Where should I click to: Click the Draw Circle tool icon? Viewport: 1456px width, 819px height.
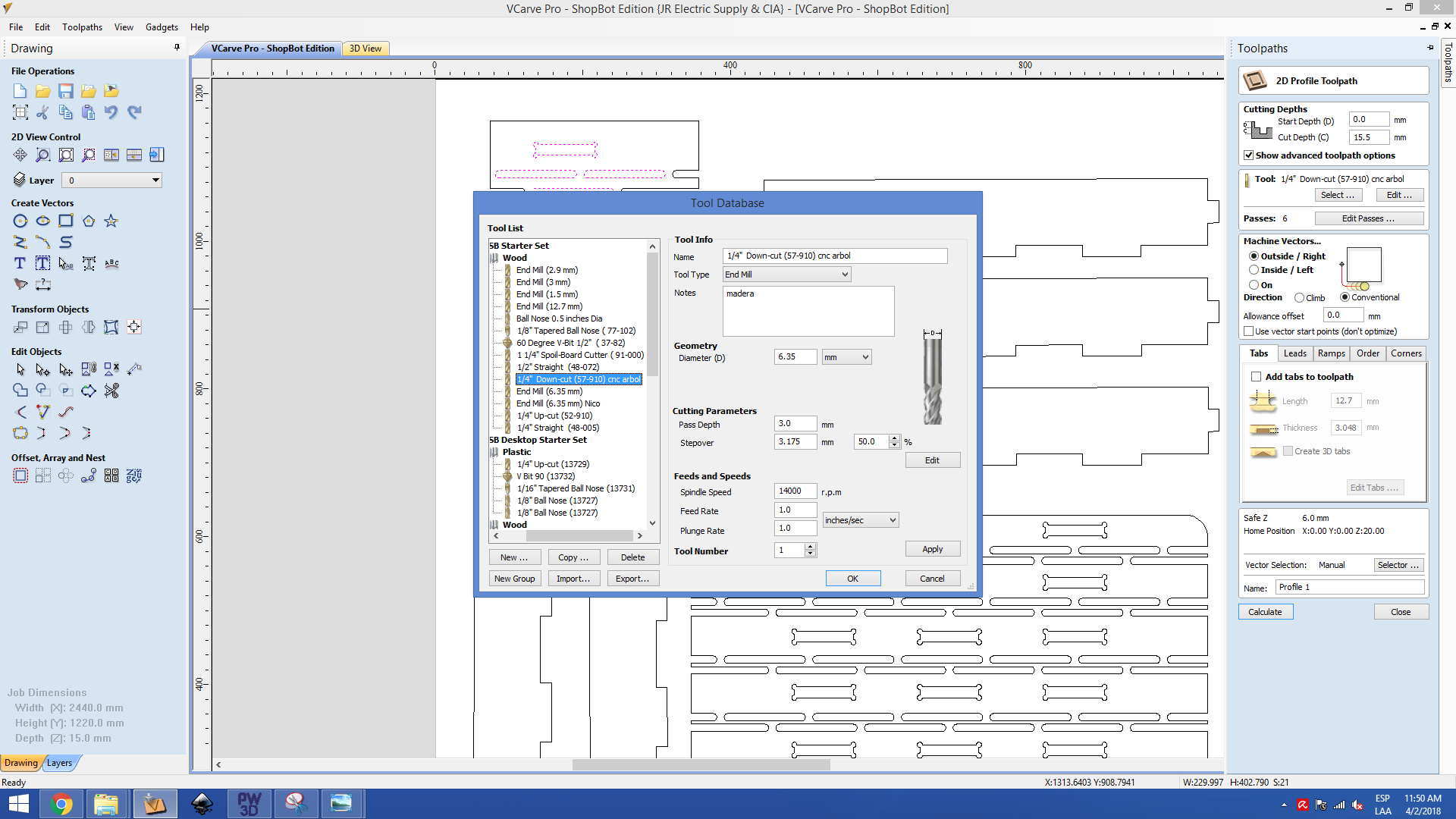coord(19,220)
